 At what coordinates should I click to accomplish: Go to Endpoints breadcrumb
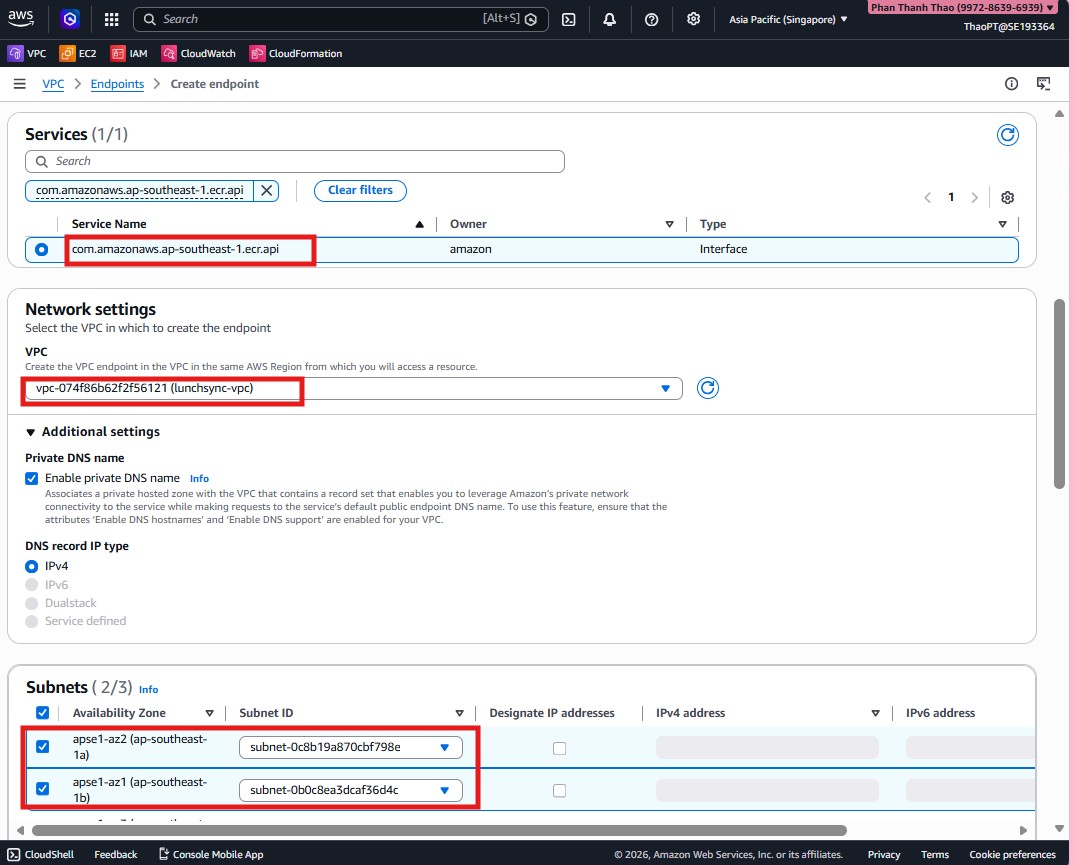117,84
